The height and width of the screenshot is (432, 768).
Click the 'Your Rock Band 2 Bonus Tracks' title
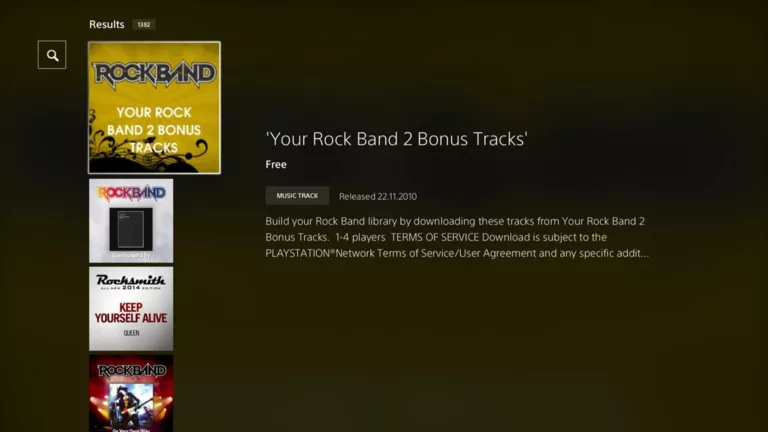pyautogui.click(x=396, y=139)
